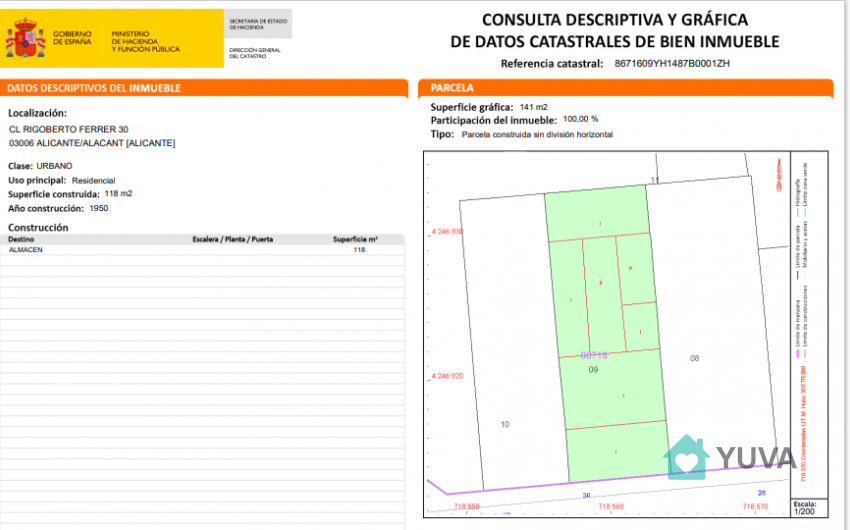Select the ALMACEN row in Construcción table
Viewport: 850px width, 530px height.
point(200,250)
